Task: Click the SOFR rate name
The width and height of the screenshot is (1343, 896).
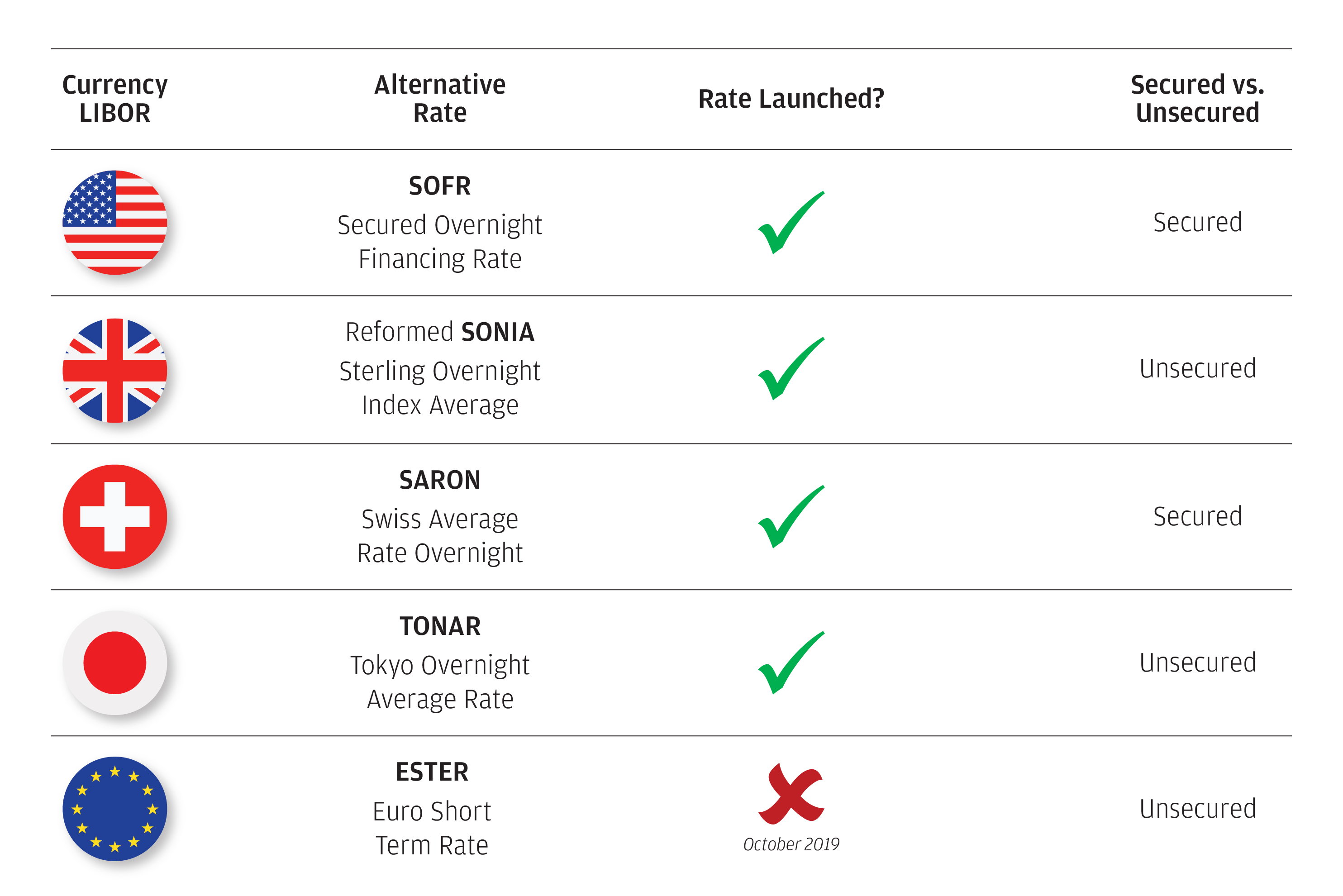Action: click(440, 186)
